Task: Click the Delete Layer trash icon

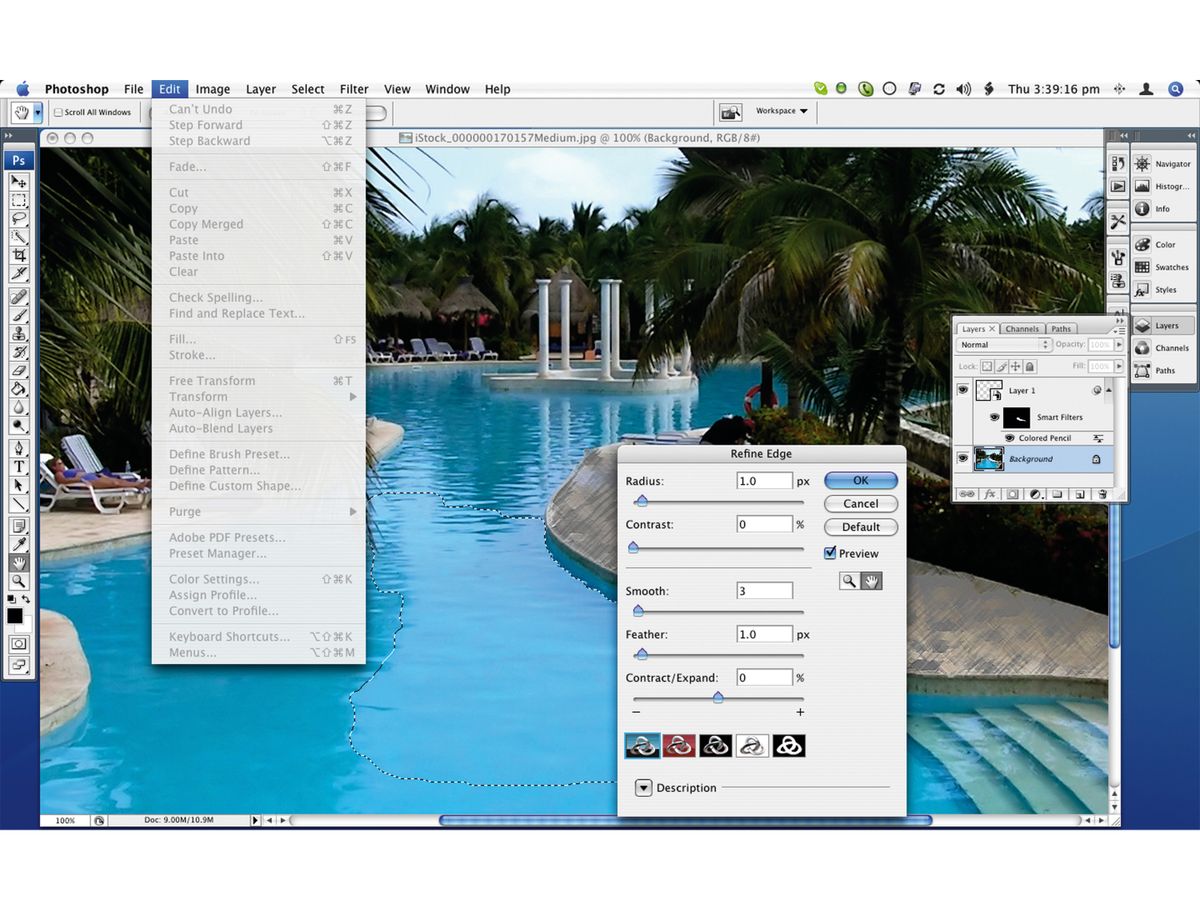Action: click(1102, 494)
